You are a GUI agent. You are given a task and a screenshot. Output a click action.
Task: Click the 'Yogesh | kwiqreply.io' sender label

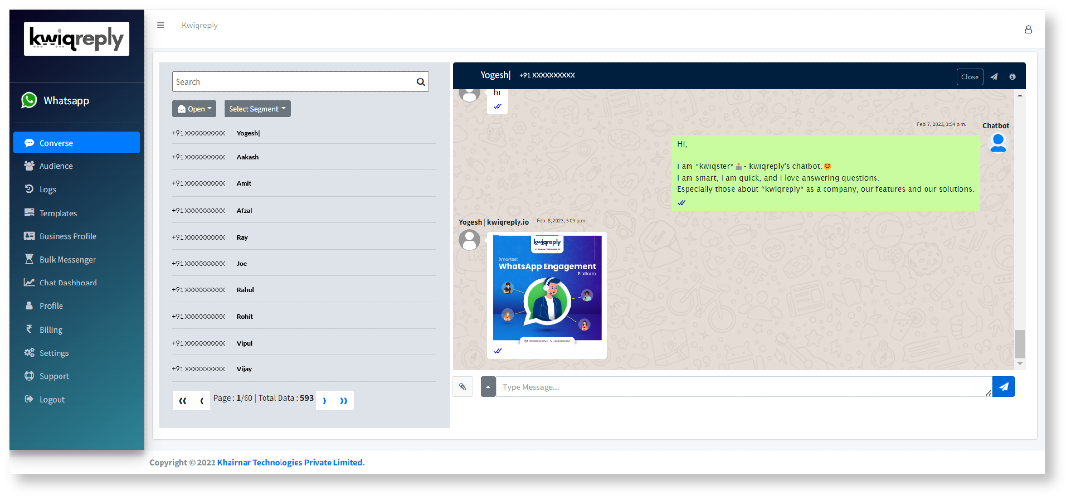click(x=494, y=222)
